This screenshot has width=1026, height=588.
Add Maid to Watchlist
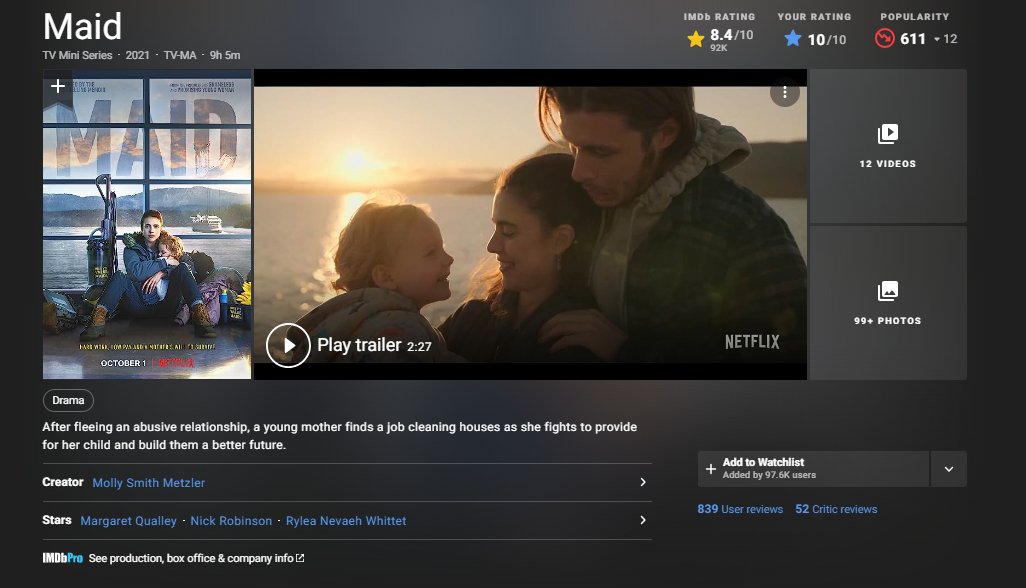point(813,469)
